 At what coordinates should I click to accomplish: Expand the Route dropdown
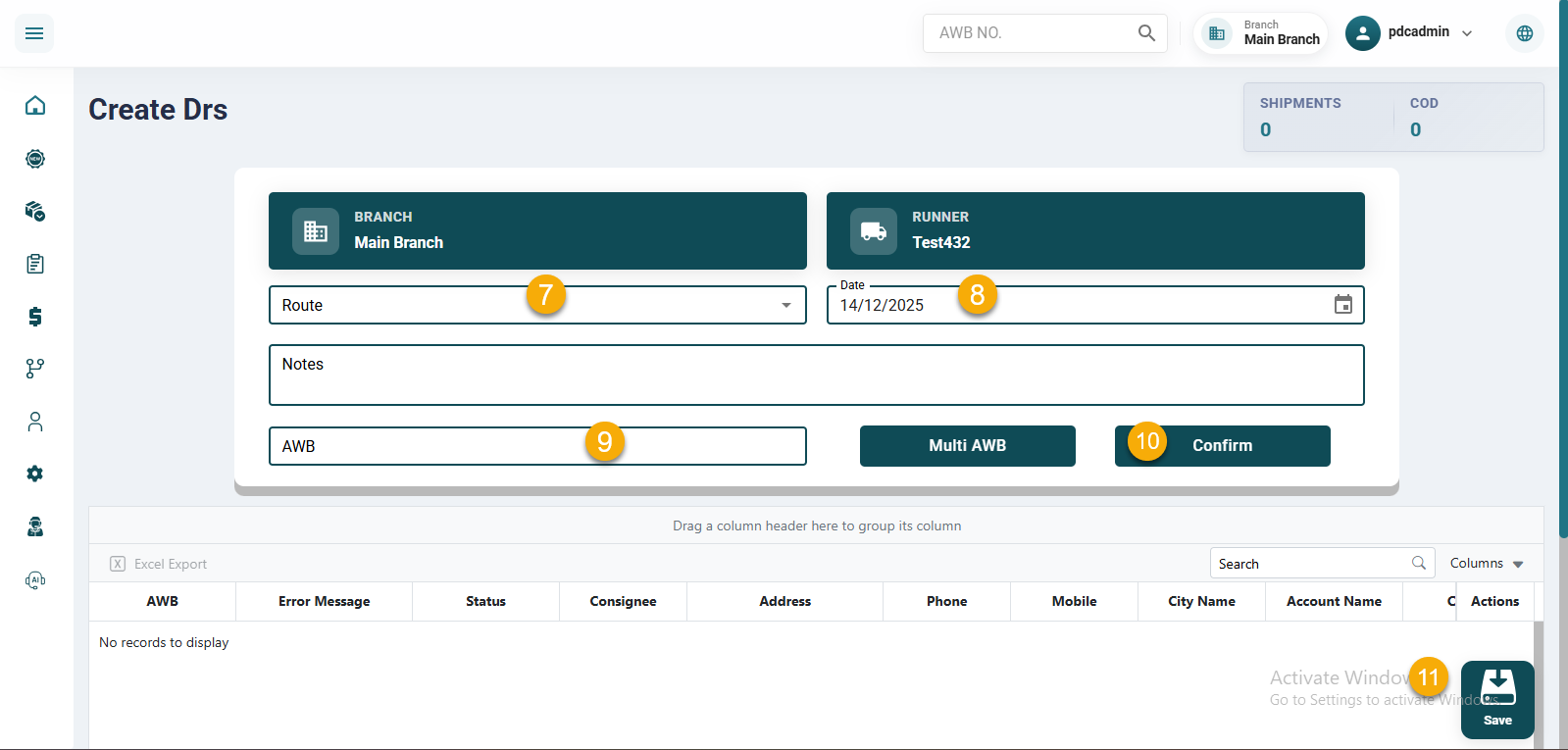(785, 305)
